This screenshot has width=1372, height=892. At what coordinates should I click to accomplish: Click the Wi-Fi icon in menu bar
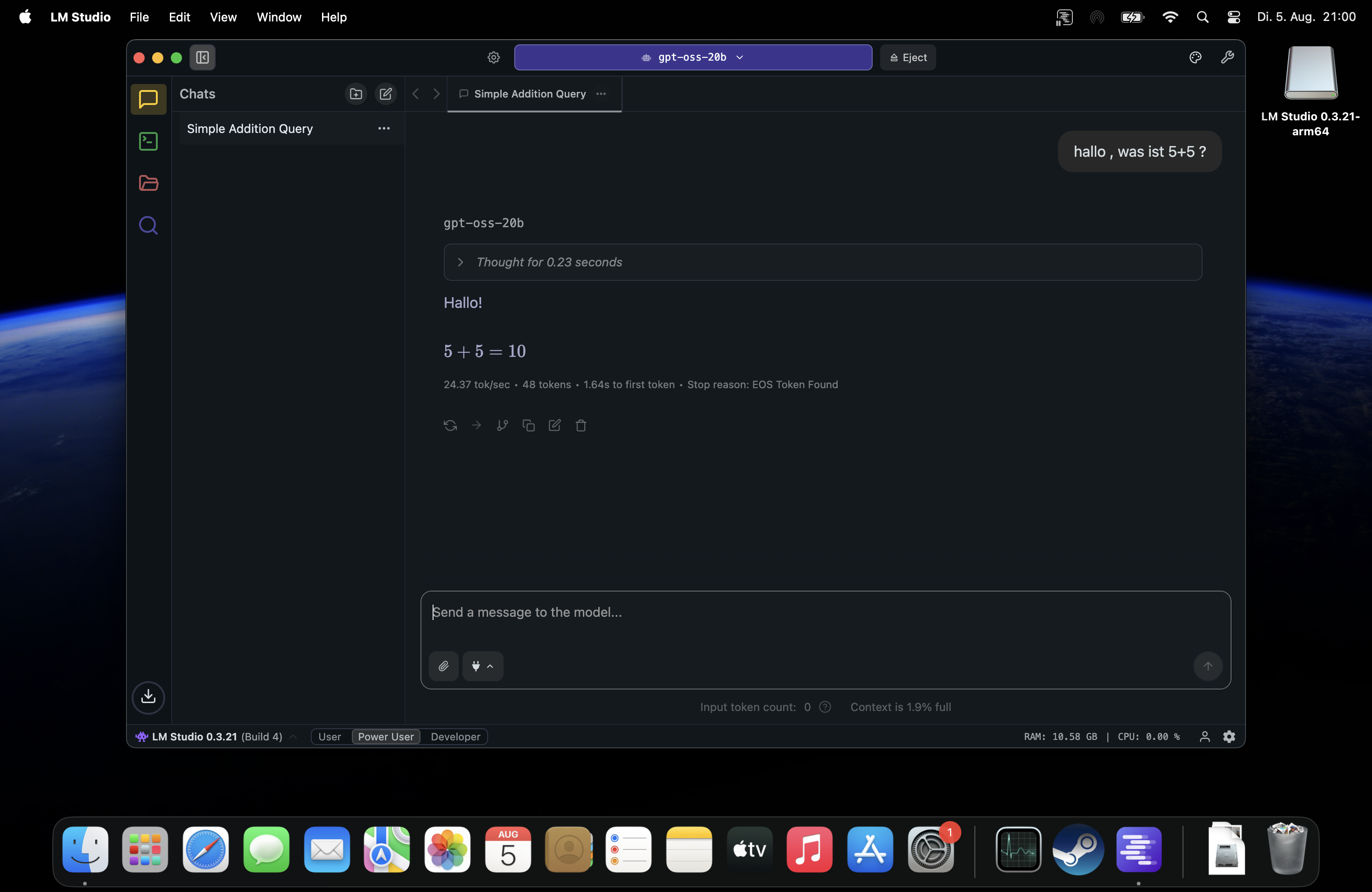(x=1169, y=17)
